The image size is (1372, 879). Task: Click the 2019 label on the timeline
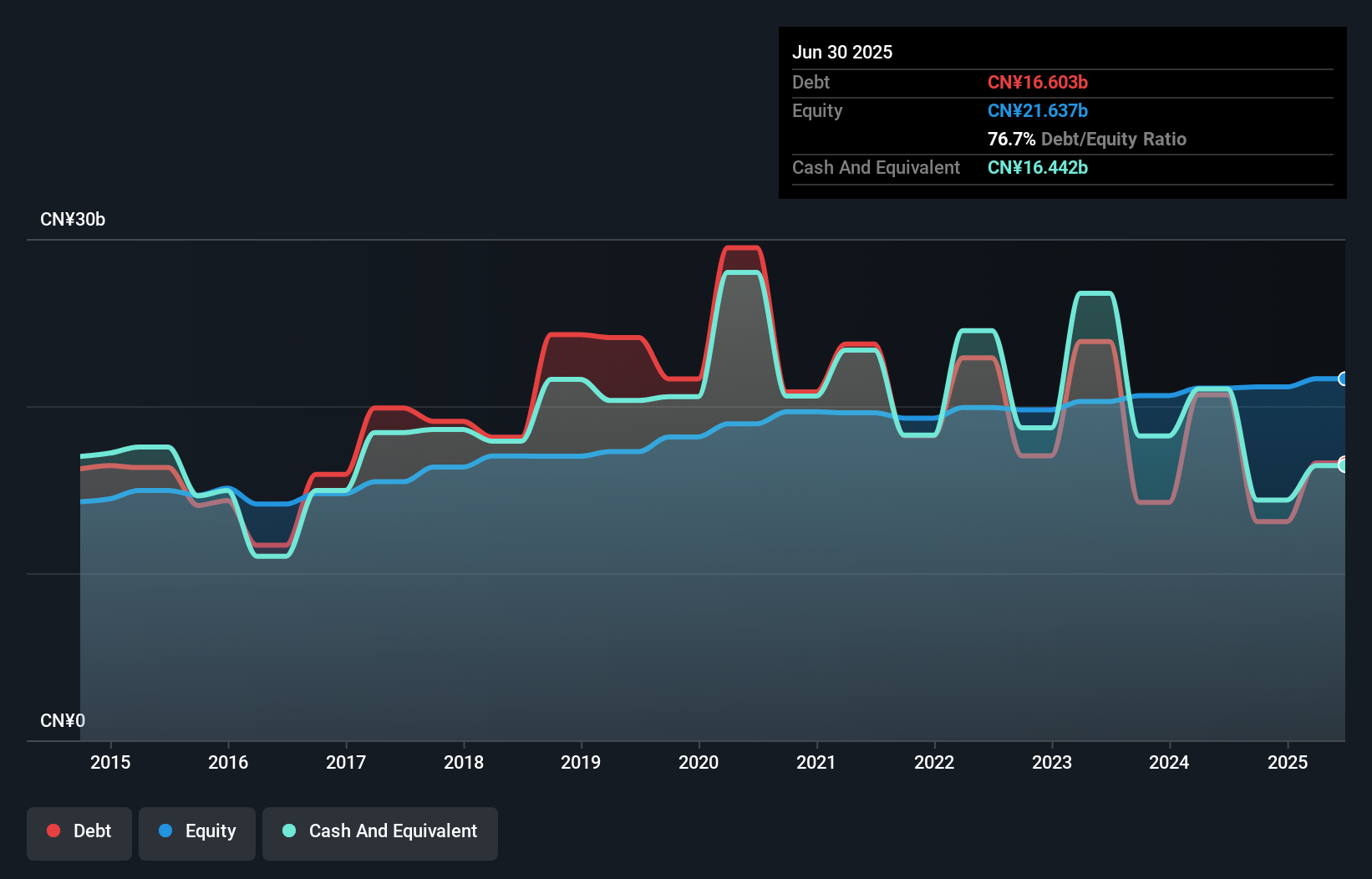click(x=582, y=762)
